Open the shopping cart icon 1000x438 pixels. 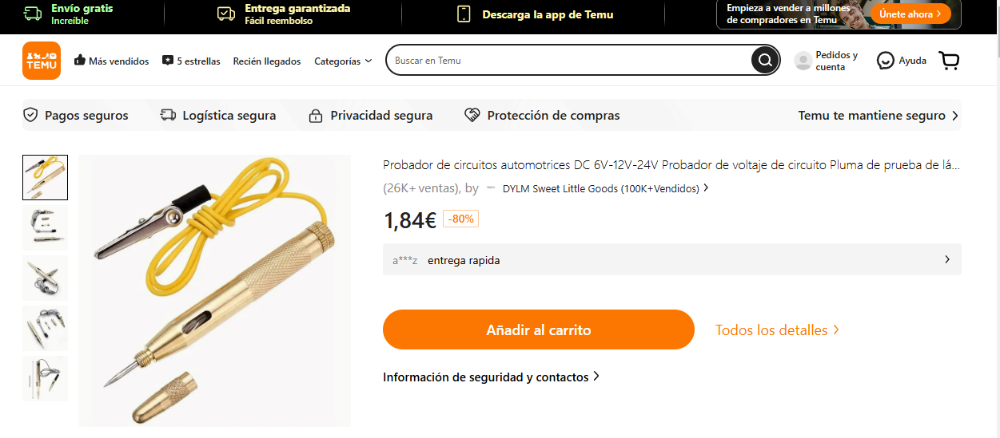pos(949,61)
